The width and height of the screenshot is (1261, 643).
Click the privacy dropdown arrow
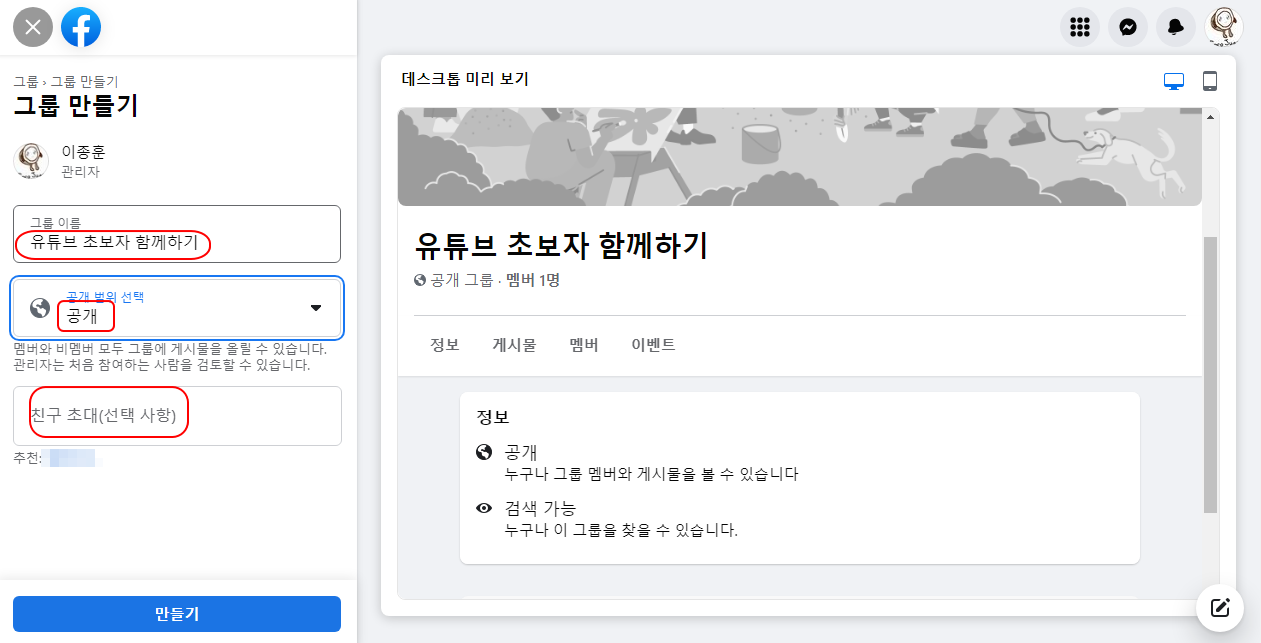(x=316, y=308)
